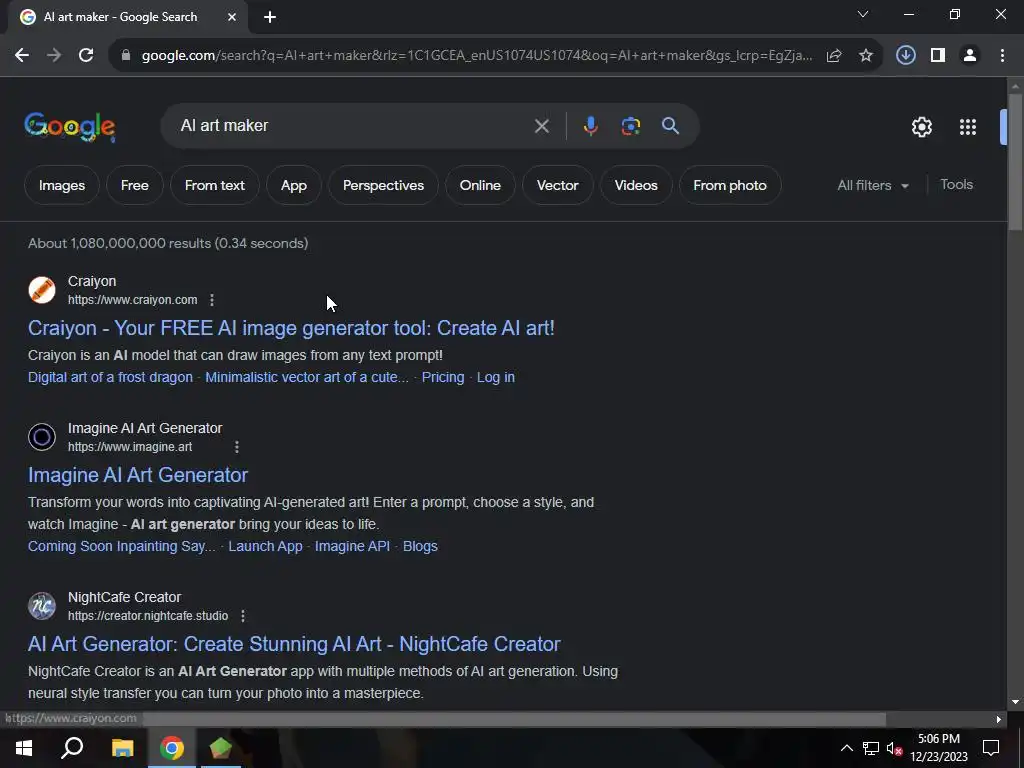1024x768 pixels.
Task: Apply the App filter chip
Action: click(294, 185)
